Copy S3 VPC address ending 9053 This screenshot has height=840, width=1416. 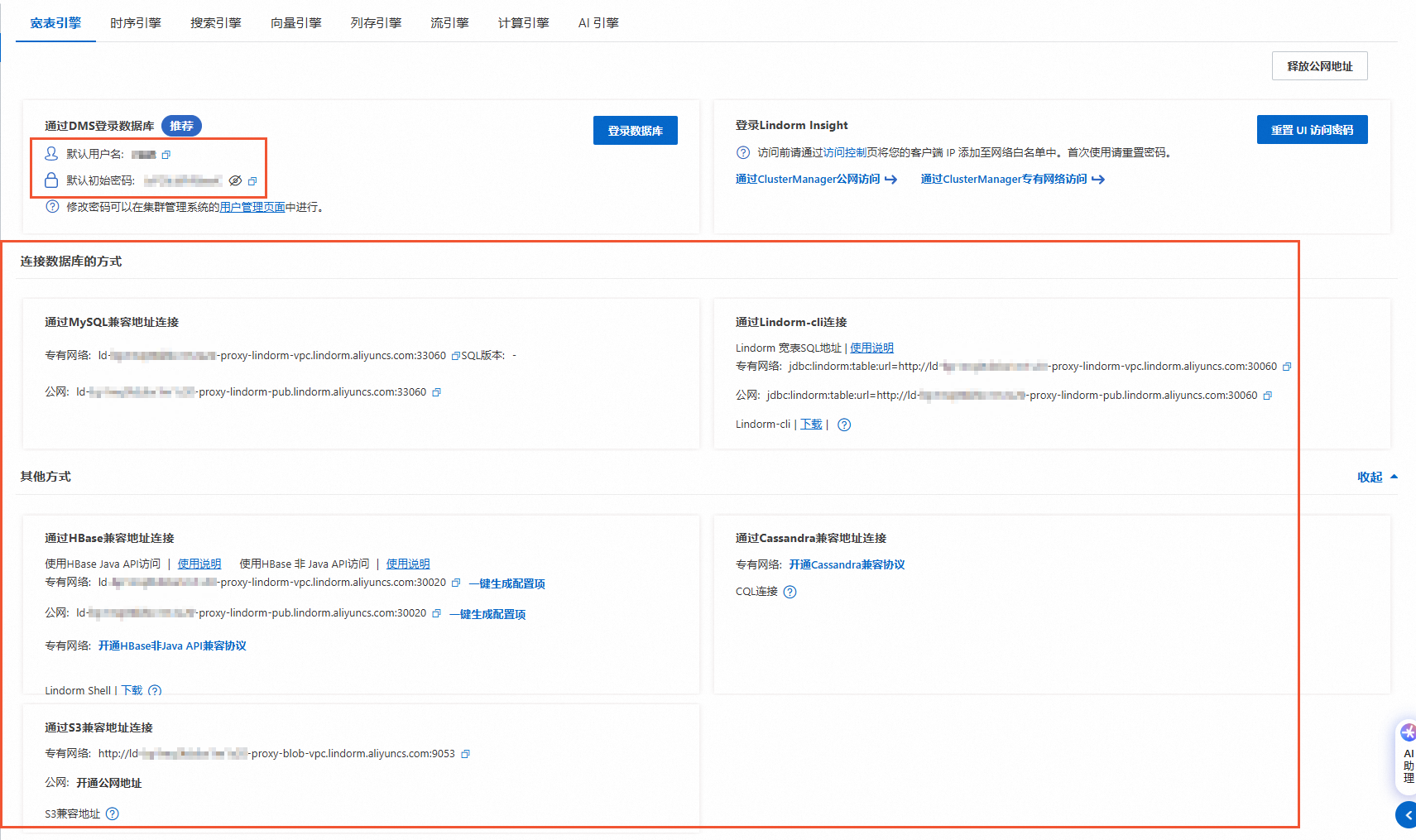pos(465,754)
